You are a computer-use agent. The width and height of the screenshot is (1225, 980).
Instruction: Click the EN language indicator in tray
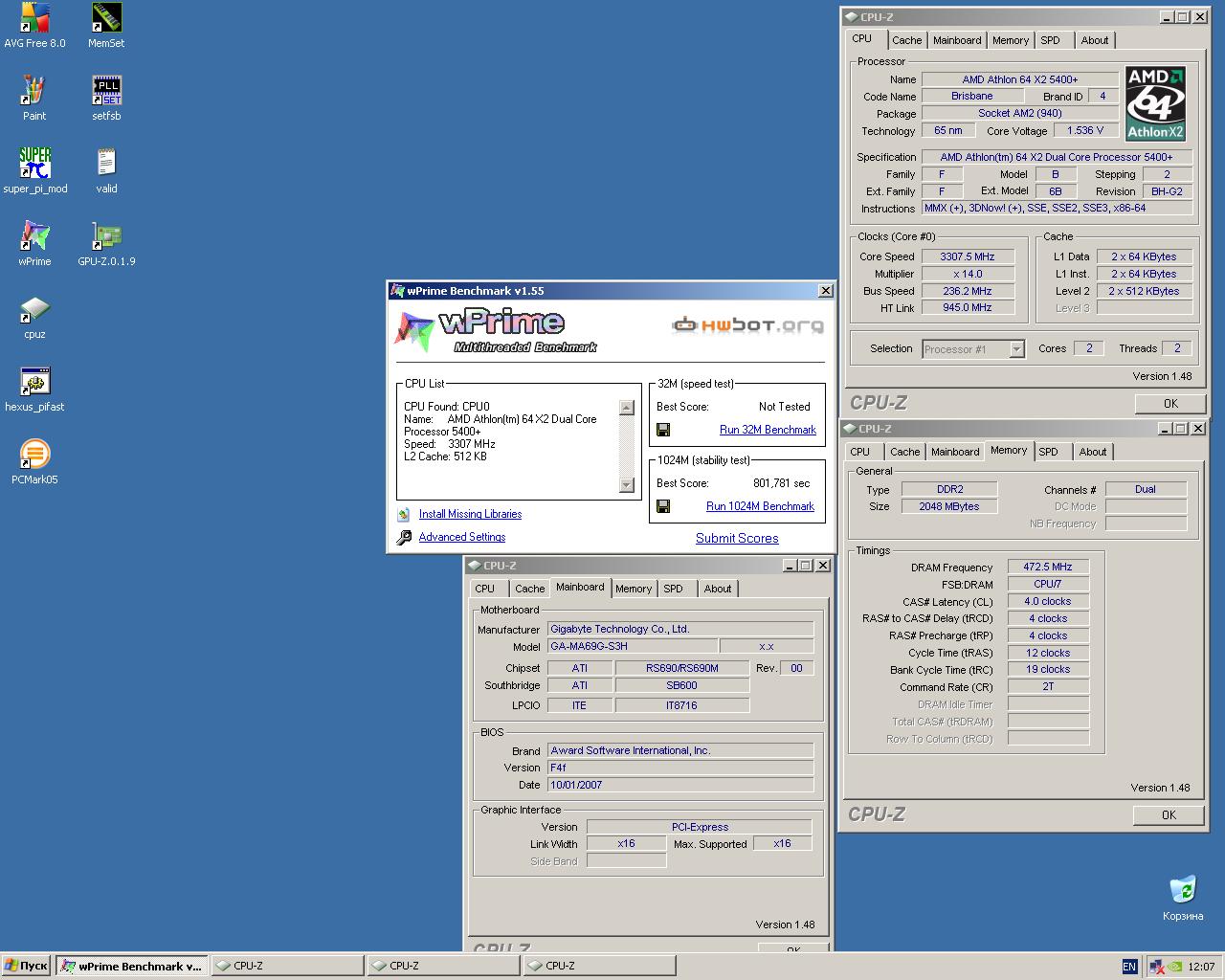[1129, 967]
